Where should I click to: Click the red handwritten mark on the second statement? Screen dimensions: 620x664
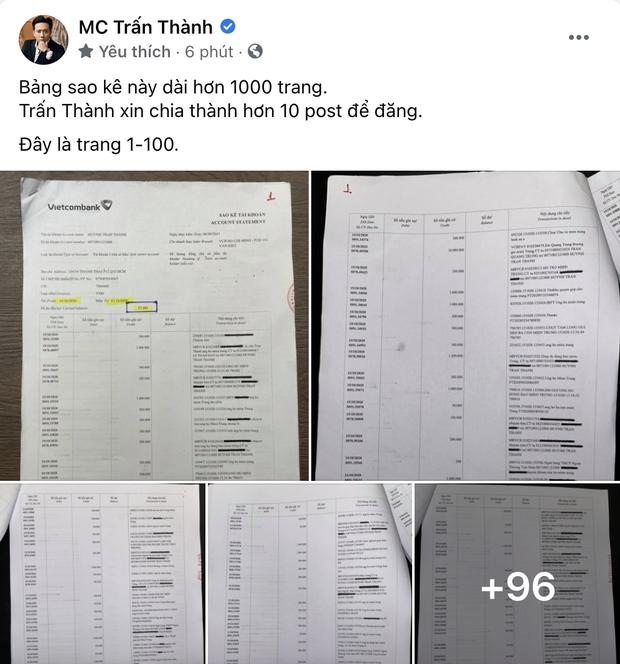(x=347, y=190)
